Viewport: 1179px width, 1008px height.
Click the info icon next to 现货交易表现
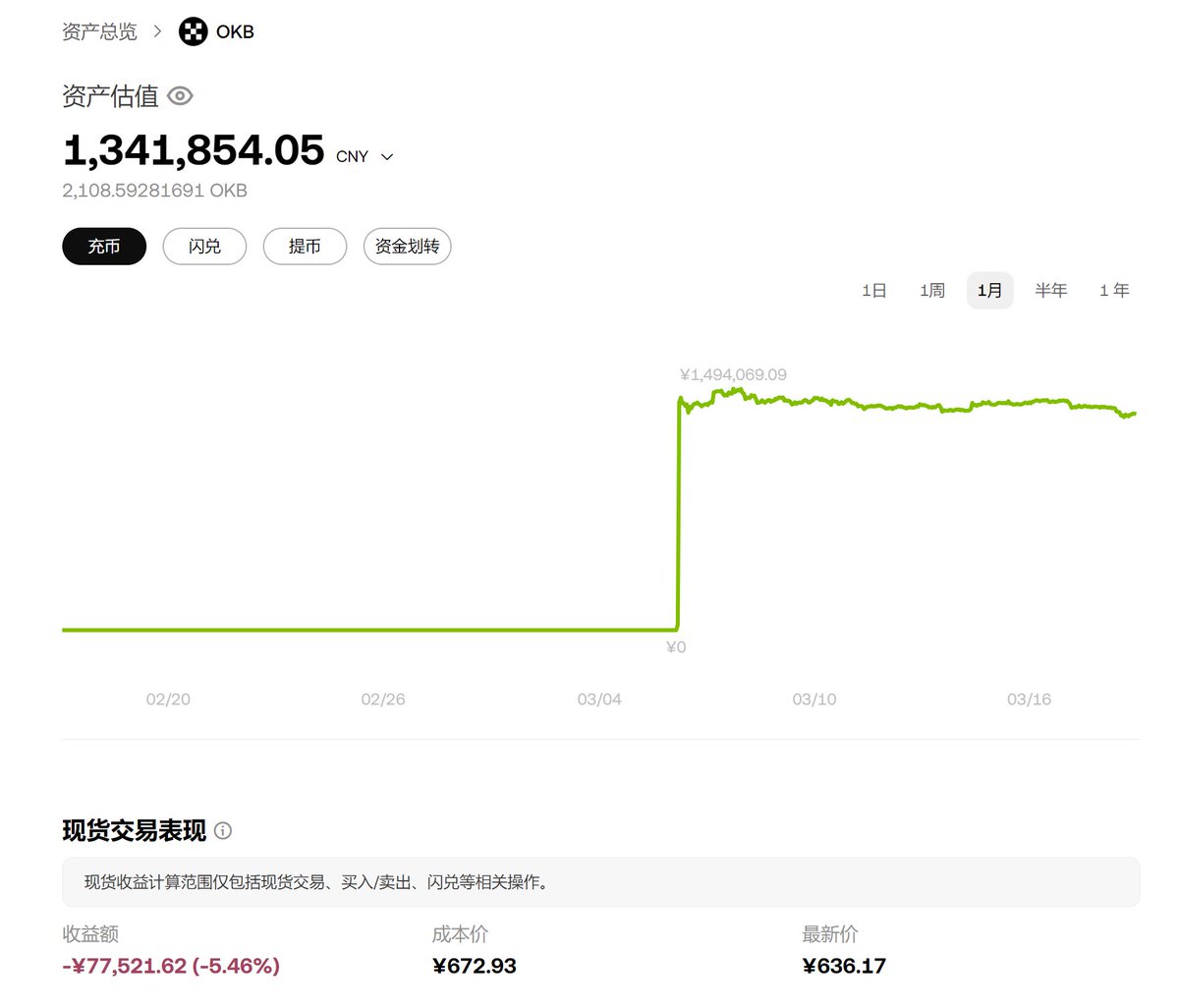tap(223, 831)
